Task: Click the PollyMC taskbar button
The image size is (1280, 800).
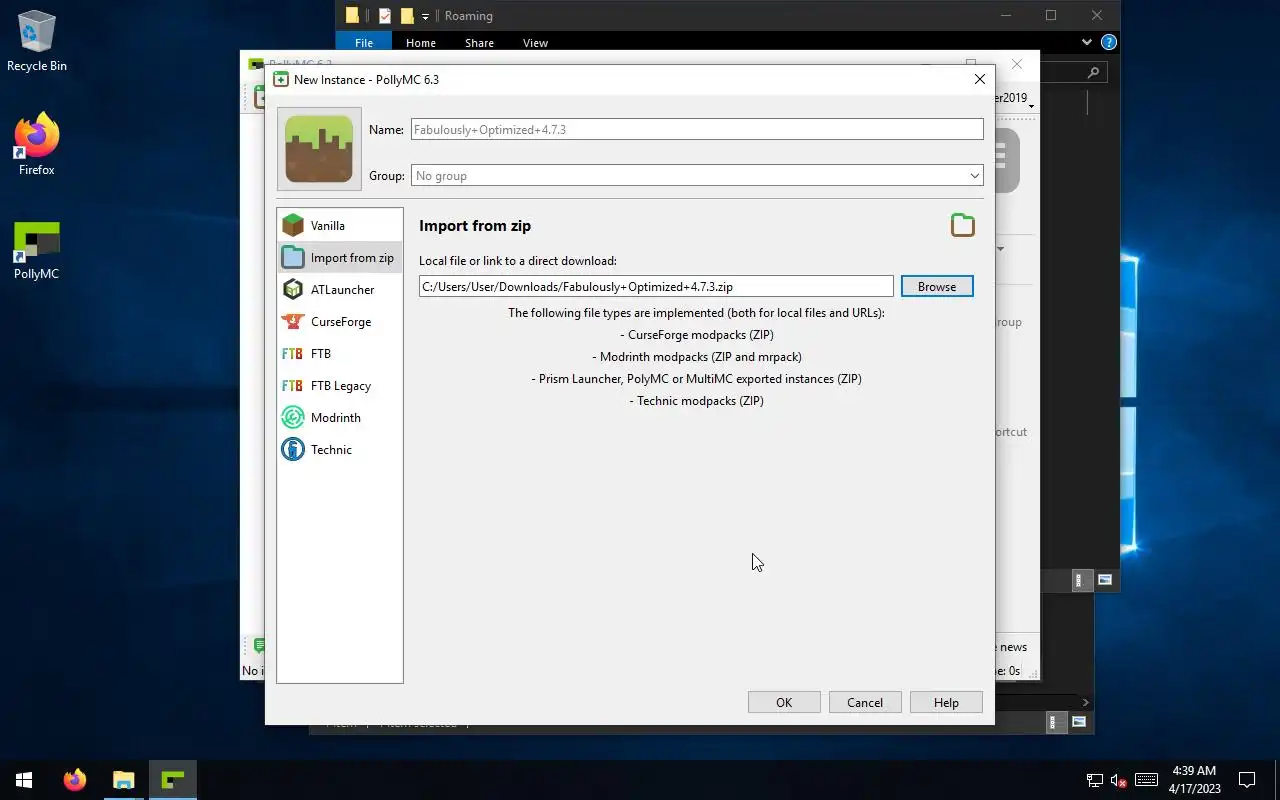Action: (173, 780)
